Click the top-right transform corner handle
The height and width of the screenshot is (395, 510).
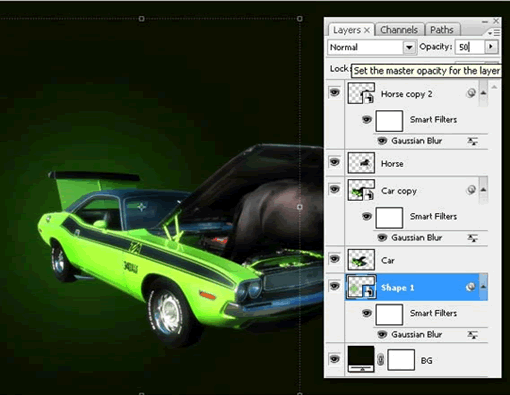[300, 19]
